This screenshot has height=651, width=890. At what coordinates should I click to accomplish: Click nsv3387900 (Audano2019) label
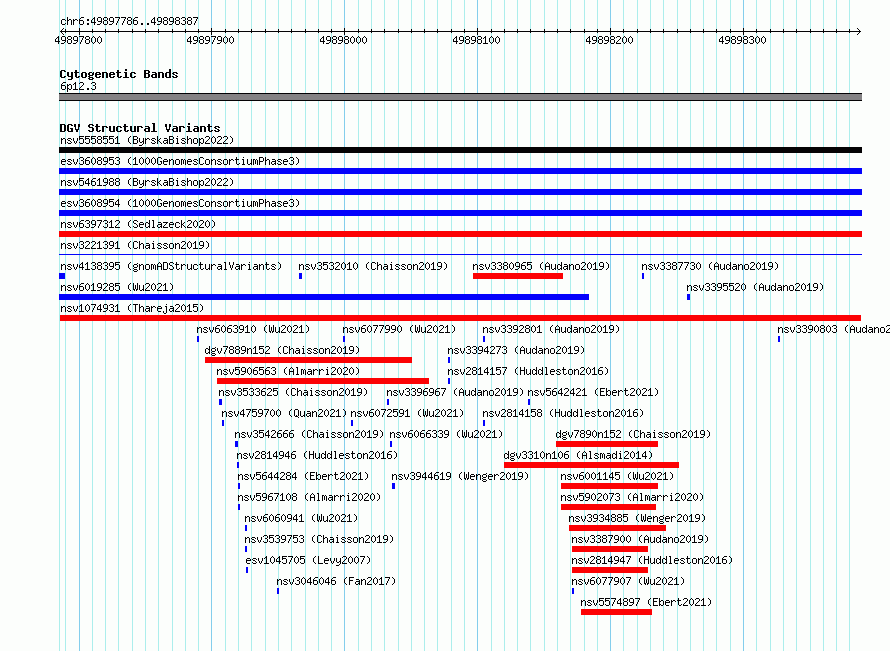pos(640,539)
